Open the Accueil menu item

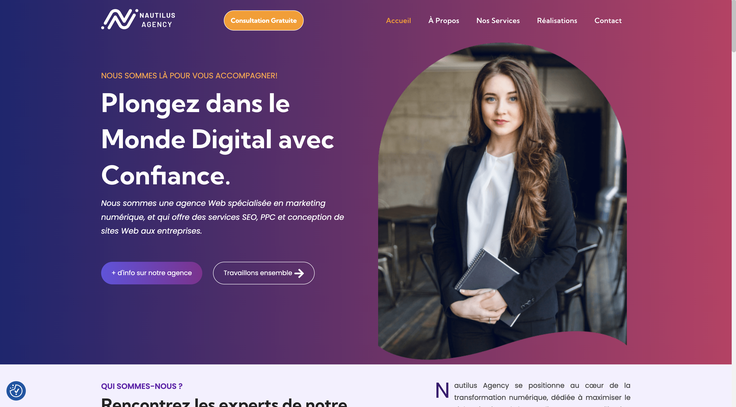(x=399, y=21)
